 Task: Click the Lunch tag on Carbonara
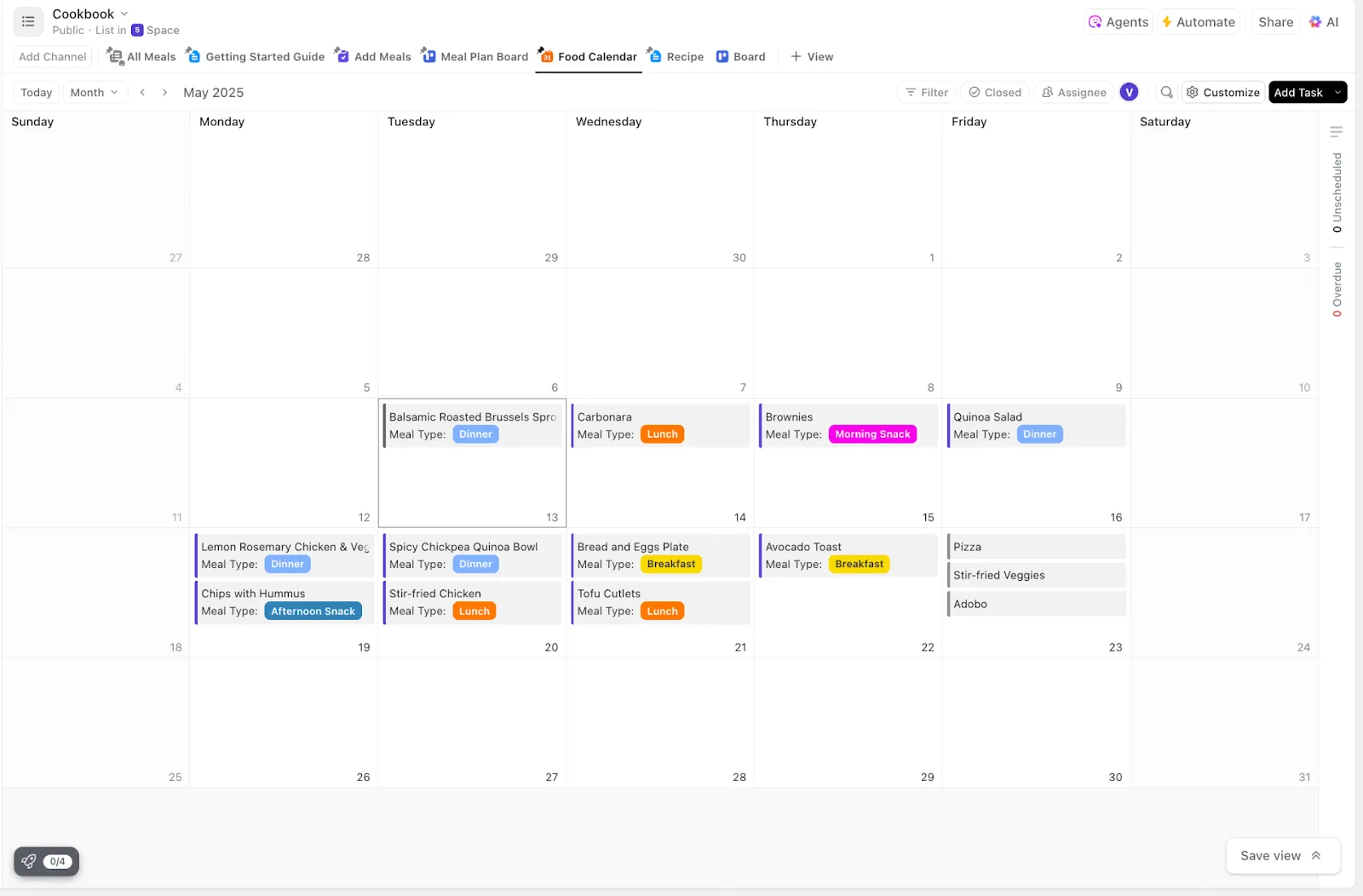pyautogui.click(x=662, y=434)
